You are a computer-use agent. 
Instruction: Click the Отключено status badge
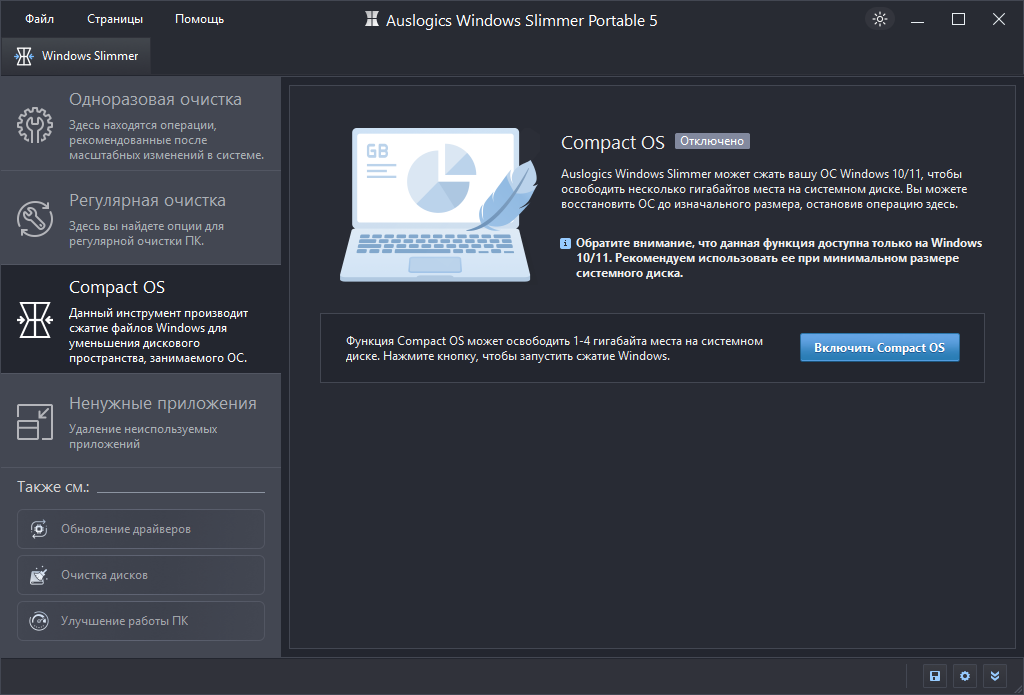coord(712,142)
